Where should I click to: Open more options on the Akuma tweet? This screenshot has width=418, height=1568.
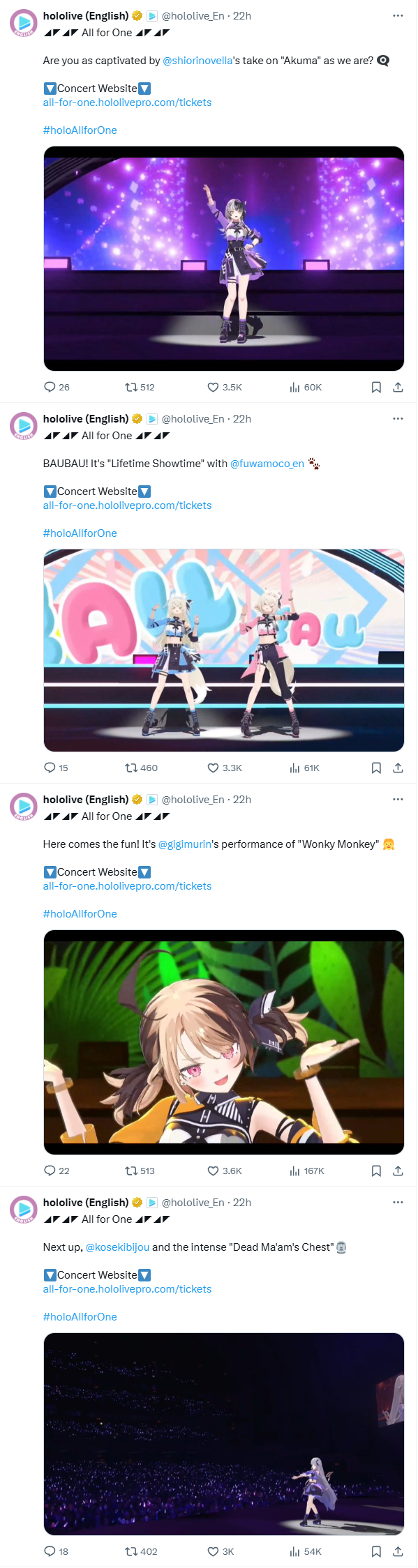pos(398,15)
